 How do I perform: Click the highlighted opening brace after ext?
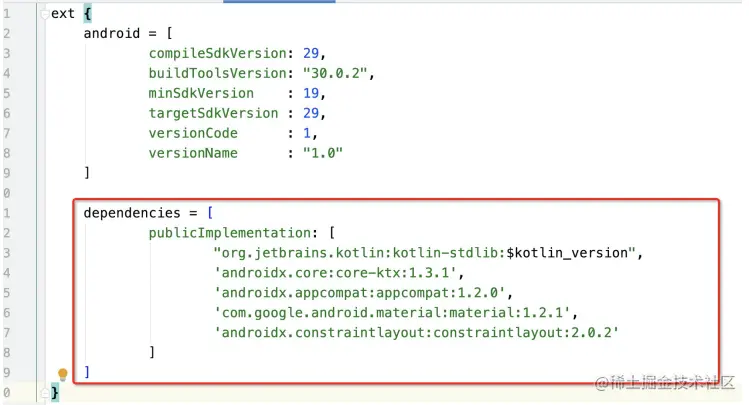tap(87, 14)
